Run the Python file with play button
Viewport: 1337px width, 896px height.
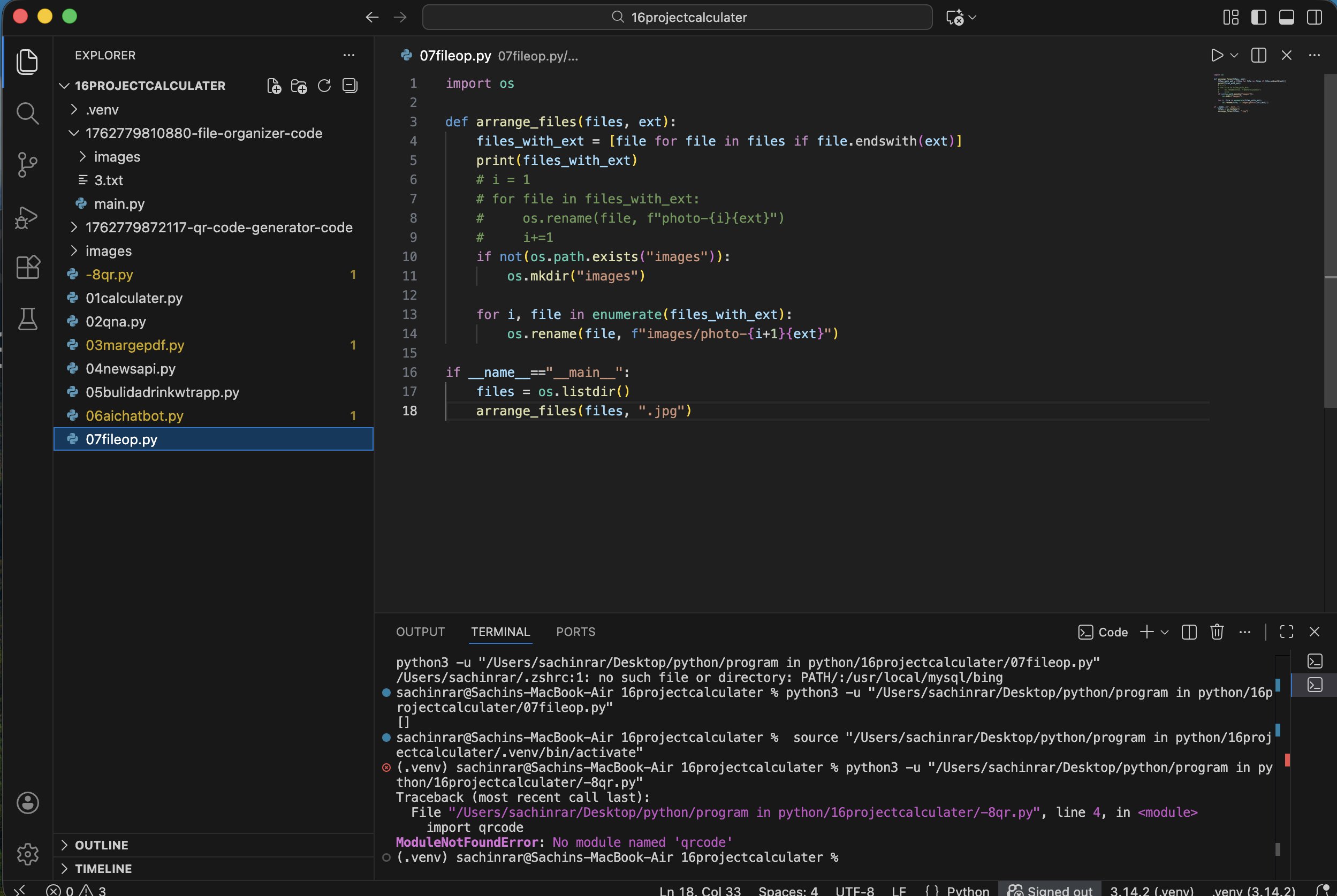(1217, 56)
